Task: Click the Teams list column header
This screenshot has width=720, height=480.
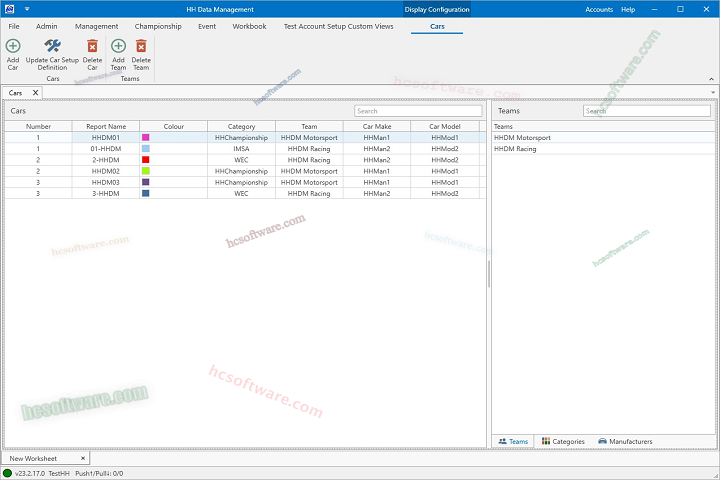Action: pos(603,126)
